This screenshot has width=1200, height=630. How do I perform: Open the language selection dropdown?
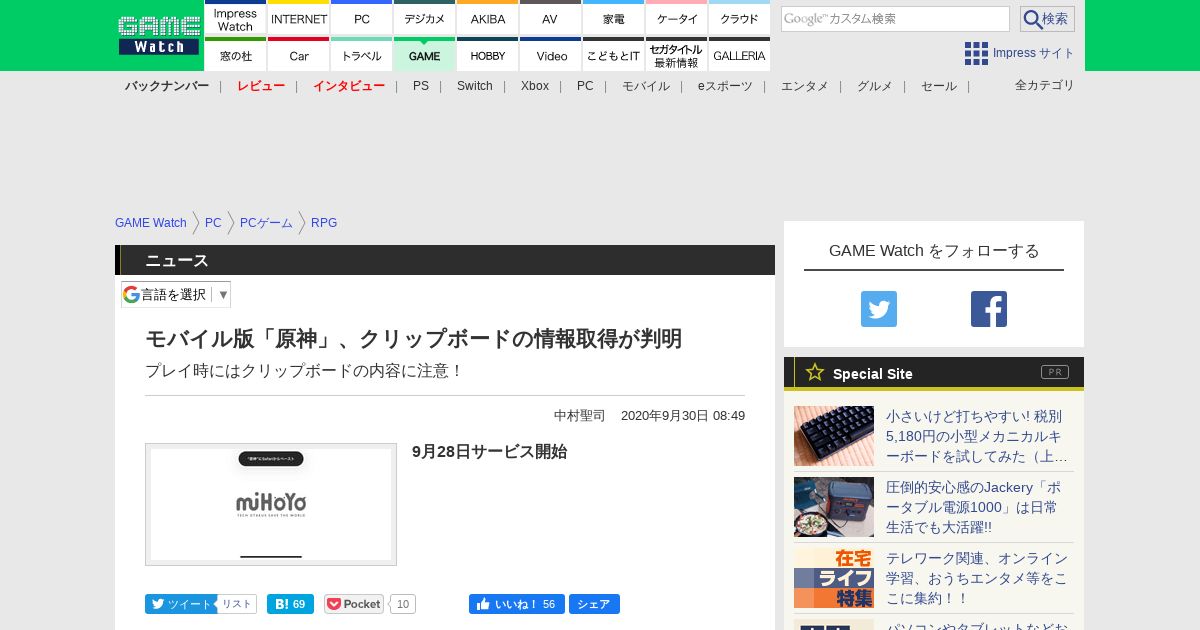tap(176, 294)
